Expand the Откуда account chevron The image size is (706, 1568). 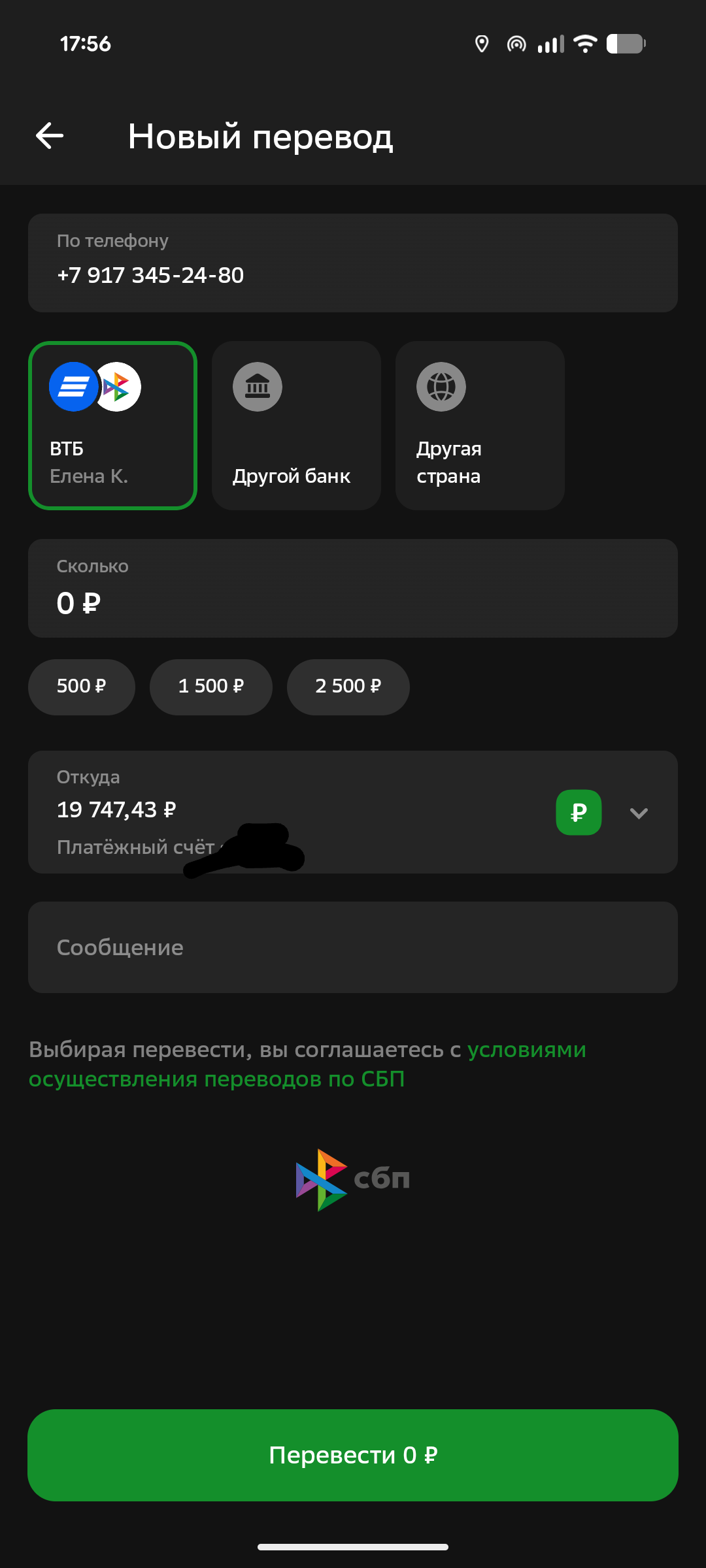pyautogui.click(x=639, y=813)
